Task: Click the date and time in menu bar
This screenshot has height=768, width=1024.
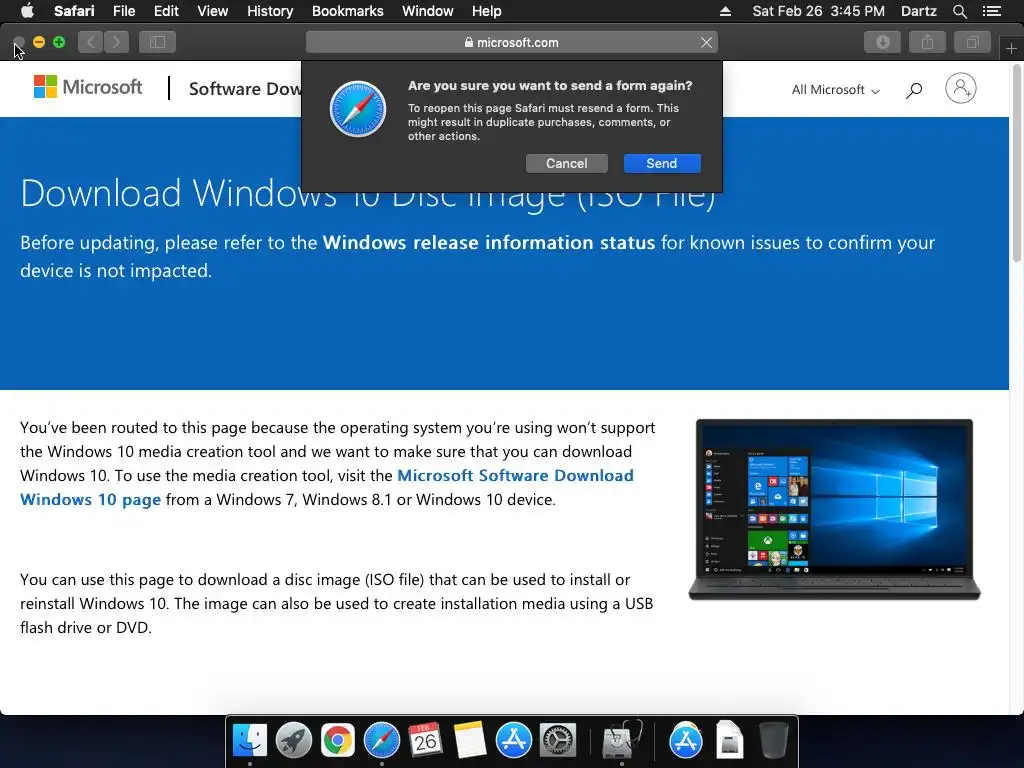Action: pos(818,11)
